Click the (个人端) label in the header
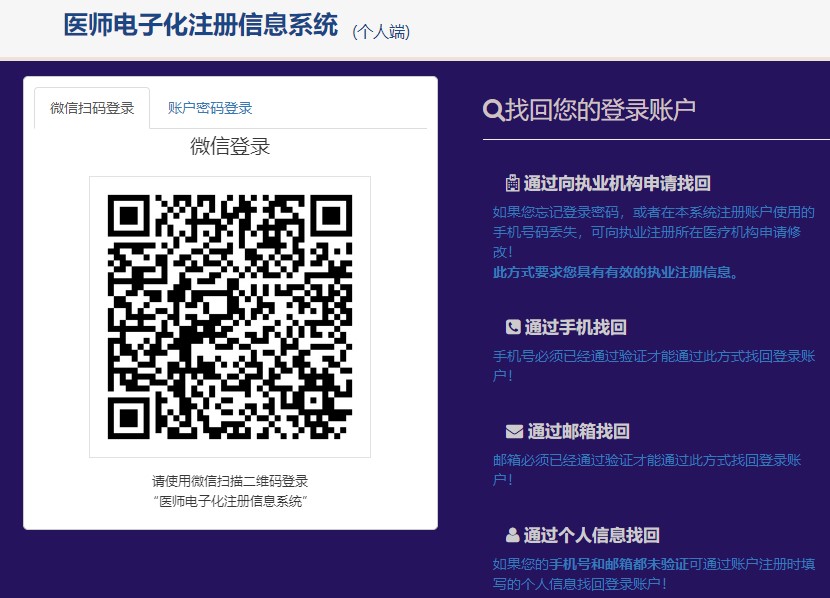The width and height of the screenshot is (830, 598). [x=381, y=32]
